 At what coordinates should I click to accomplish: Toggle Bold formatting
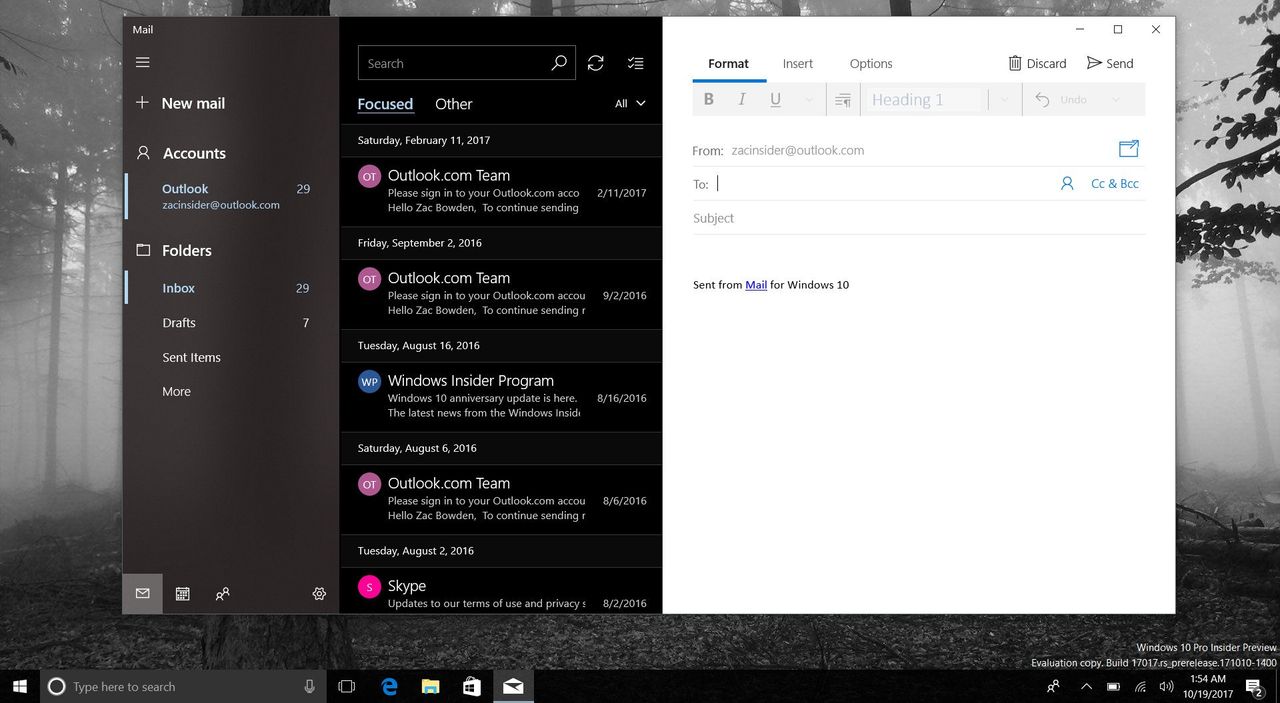click(x=709, y=99)
